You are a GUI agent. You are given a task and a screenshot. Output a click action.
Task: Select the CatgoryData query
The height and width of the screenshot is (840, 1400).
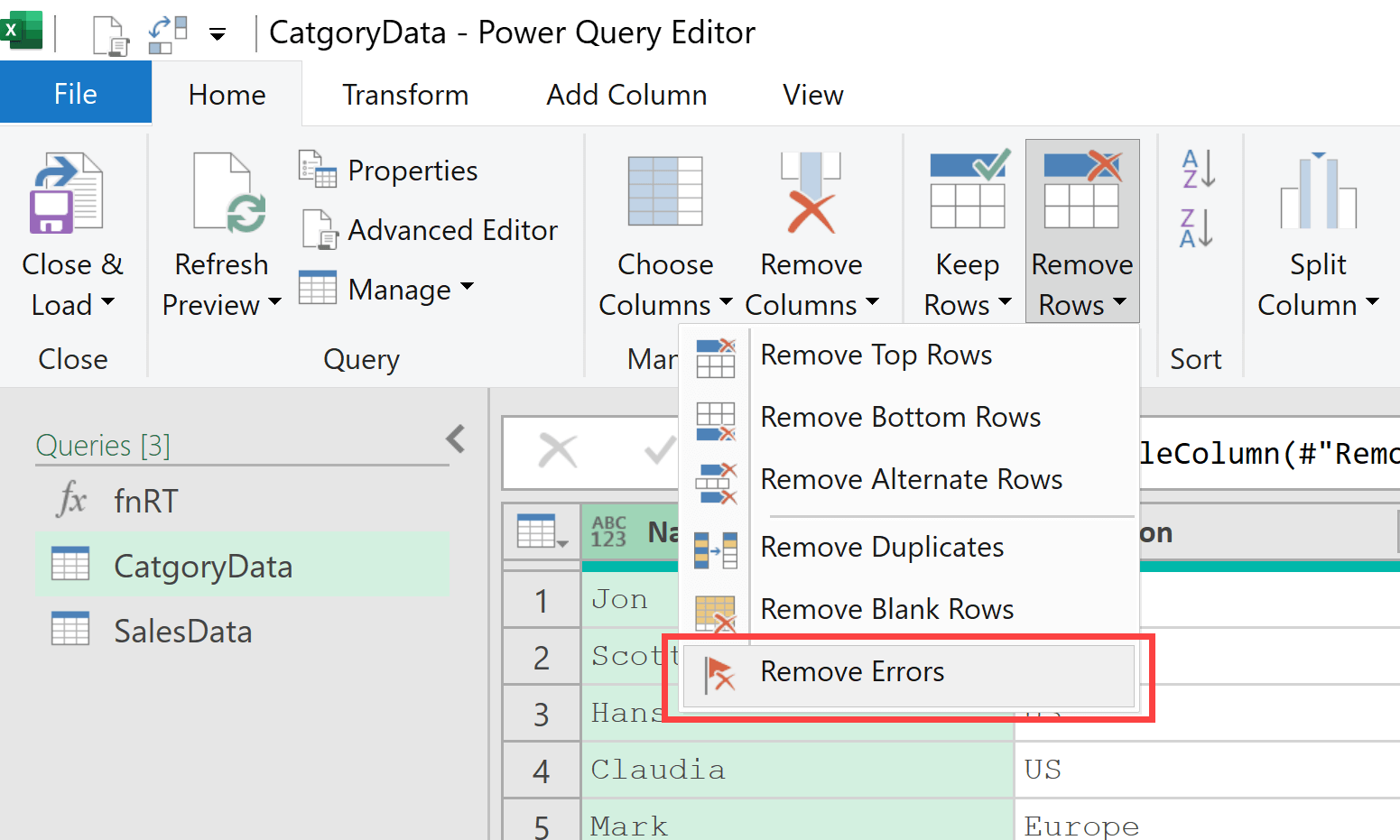[x=242, y=566]
